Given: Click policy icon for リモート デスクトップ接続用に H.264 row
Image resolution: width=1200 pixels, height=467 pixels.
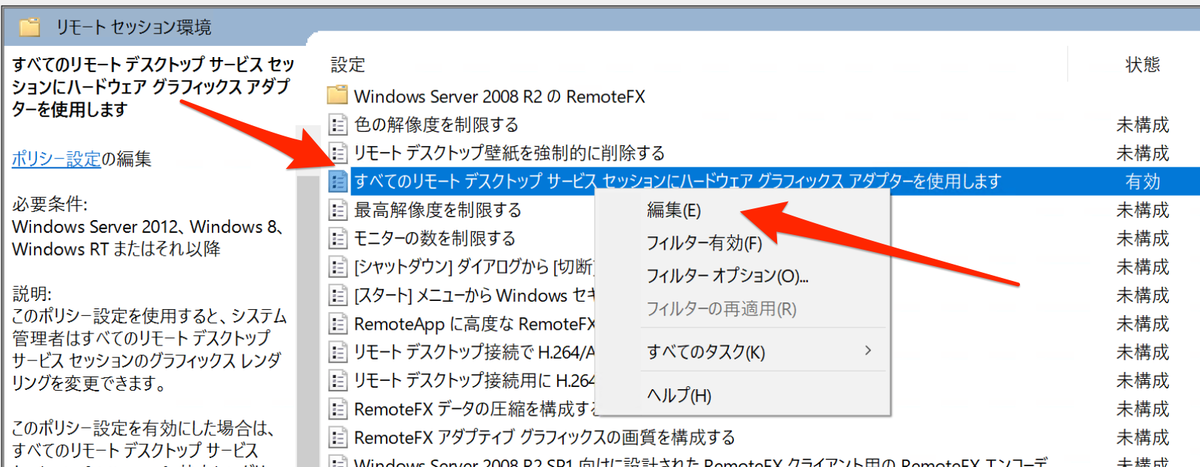Looking at the screenshot, I should 337,380.
